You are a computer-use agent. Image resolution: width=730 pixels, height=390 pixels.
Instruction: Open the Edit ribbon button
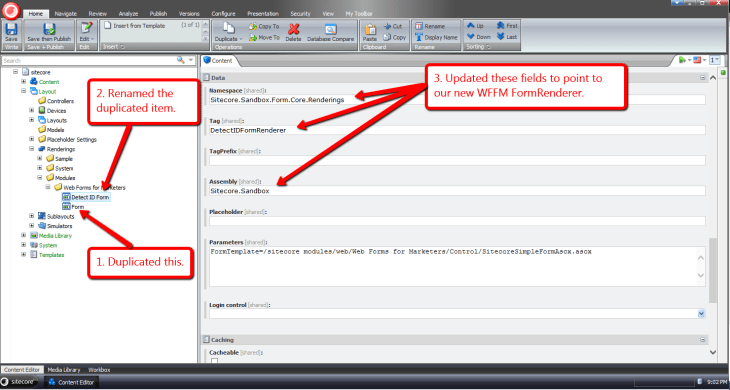coord(87,33)
